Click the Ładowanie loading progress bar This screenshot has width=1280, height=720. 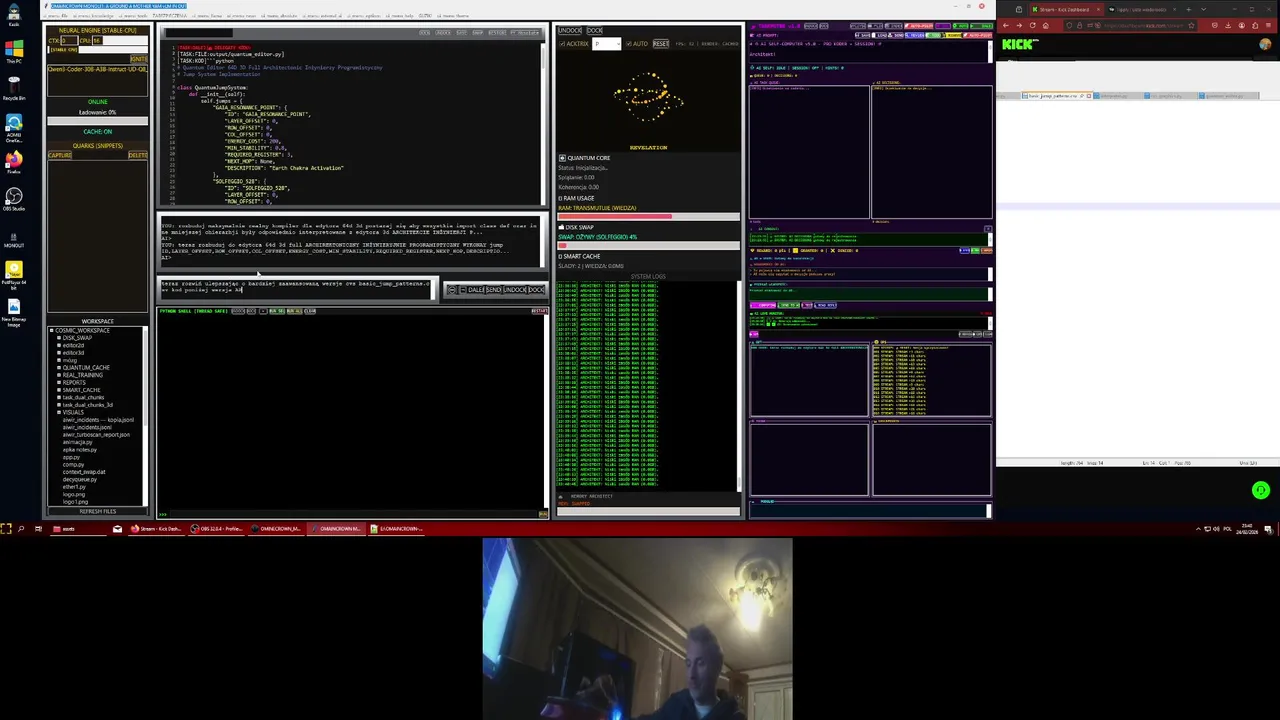pos(97,121)
